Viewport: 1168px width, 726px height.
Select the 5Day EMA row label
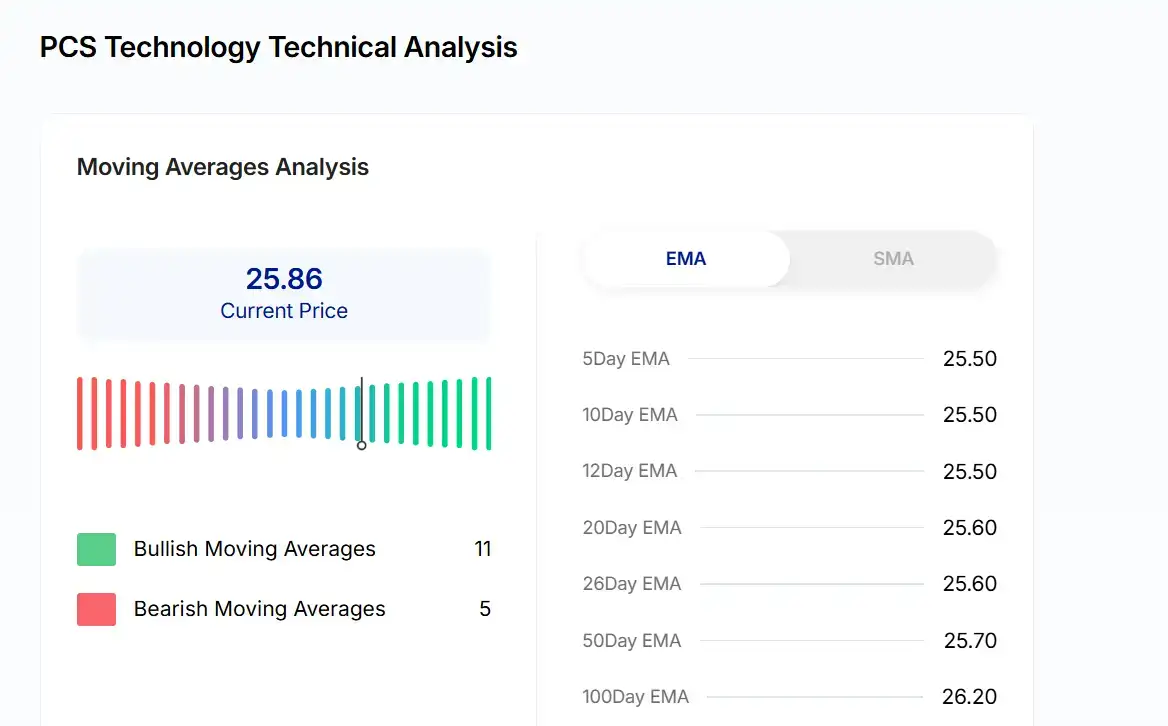(x=626, y=359)
